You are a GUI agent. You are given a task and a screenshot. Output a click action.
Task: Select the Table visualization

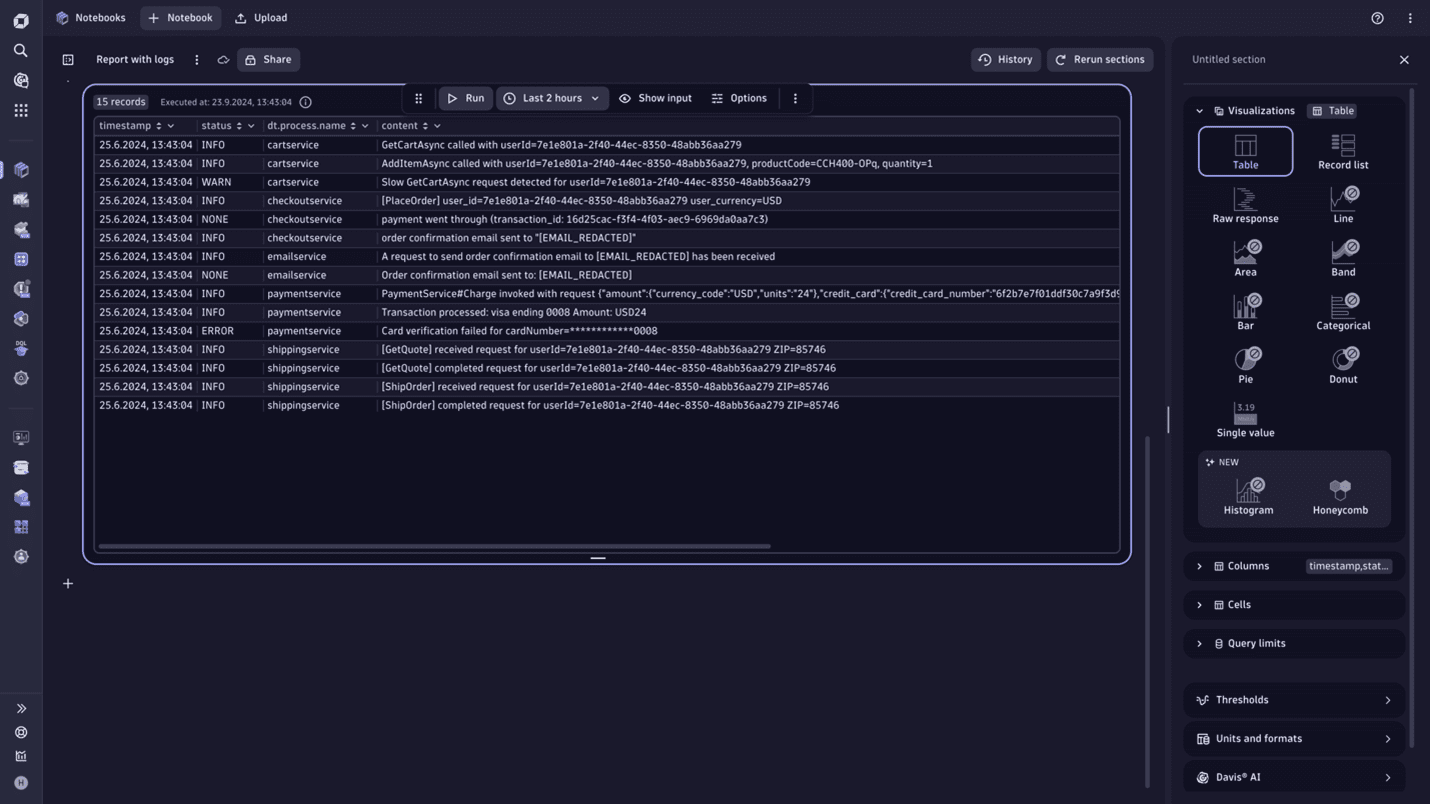coord(1245,152)
